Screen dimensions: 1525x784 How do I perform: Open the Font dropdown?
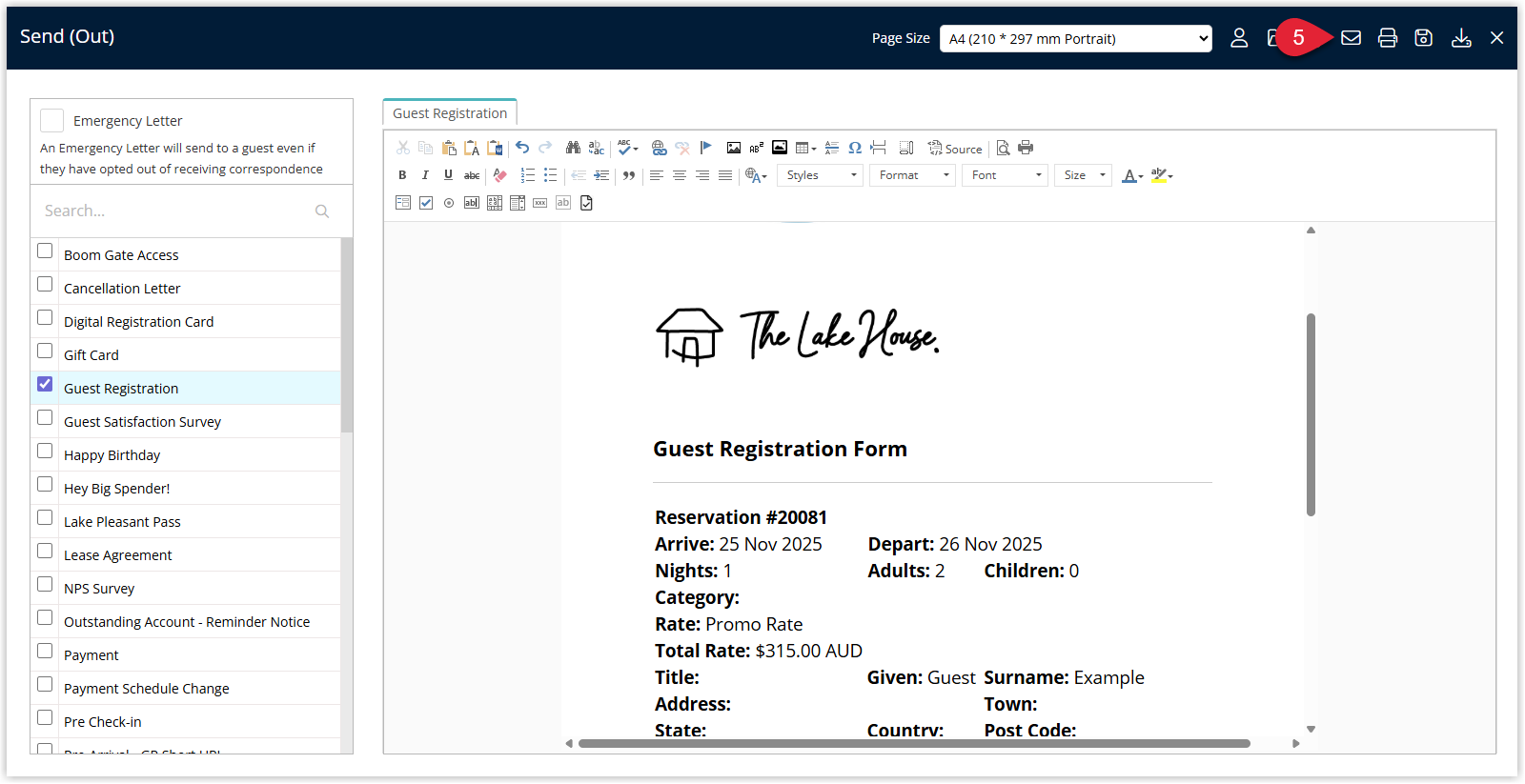point(1005,175)
